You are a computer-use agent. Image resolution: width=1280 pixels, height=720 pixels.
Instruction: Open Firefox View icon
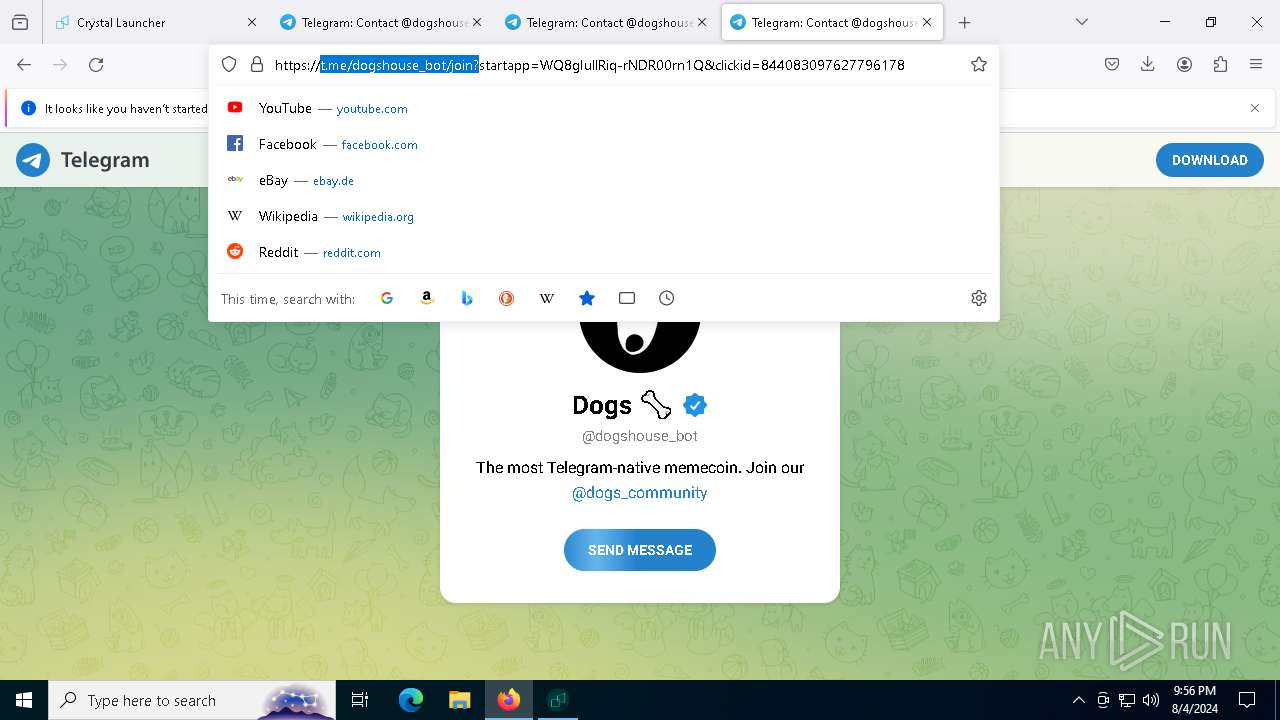pos(20,22)
